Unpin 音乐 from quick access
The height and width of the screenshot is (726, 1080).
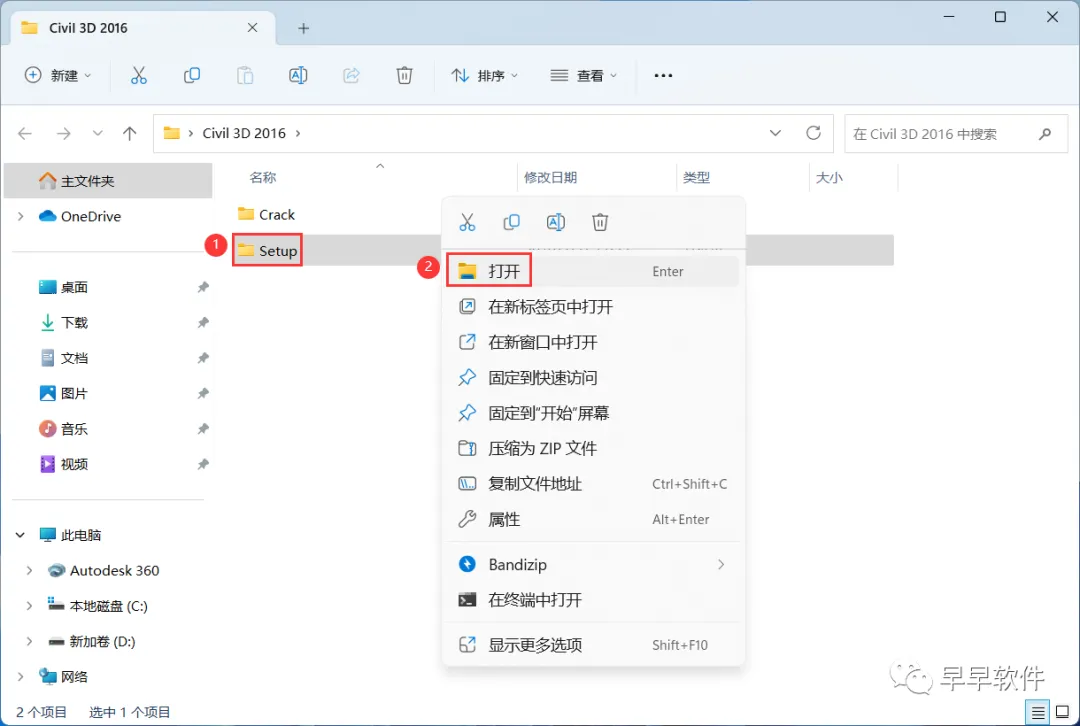click(202, 429)
